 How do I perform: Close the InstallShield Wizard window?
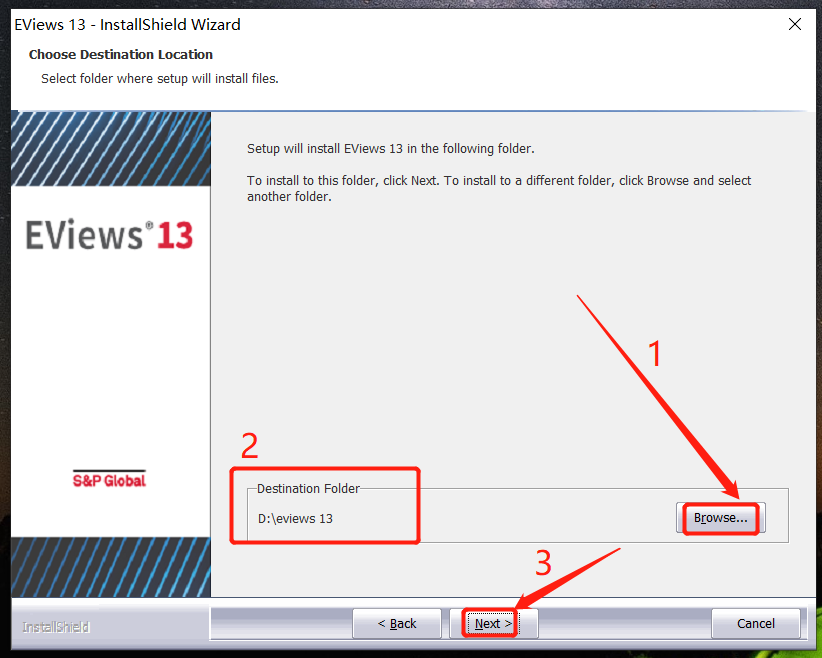(x=795, y=24)
